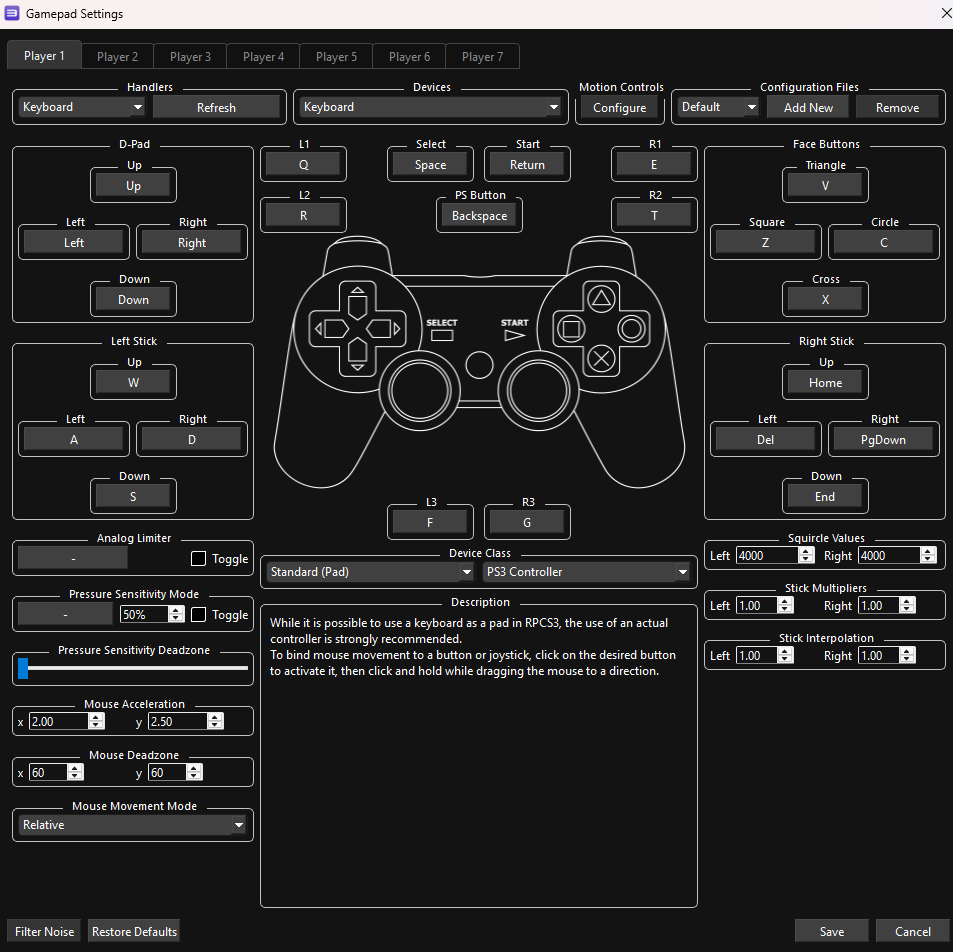The image size is (953, 952).
Task: Rebind the D-Pad Down button
Action: click(133, 300)
